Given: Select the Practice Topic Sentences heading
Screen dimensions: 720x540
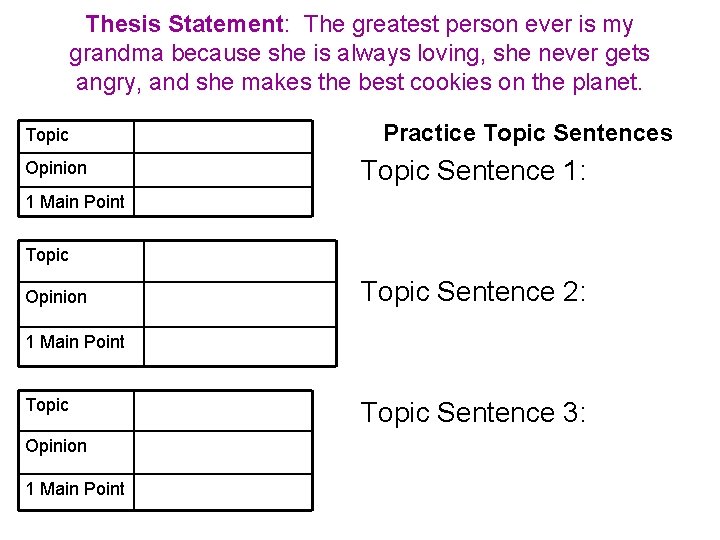Looking at the screenshot, I should 528,133.
